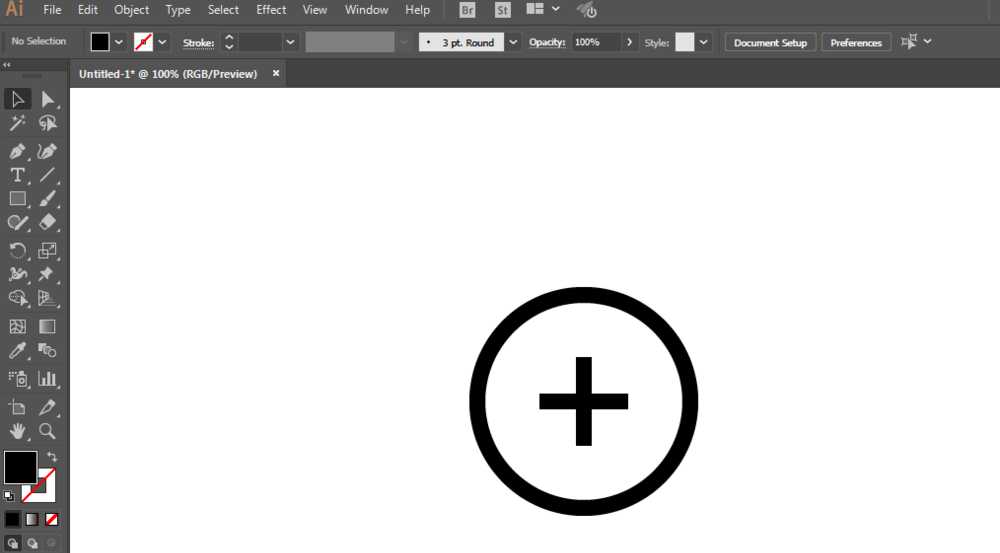Open the control bar Stroke color dropdown
Screen dimensions: 1000x553
click(163, 43)
